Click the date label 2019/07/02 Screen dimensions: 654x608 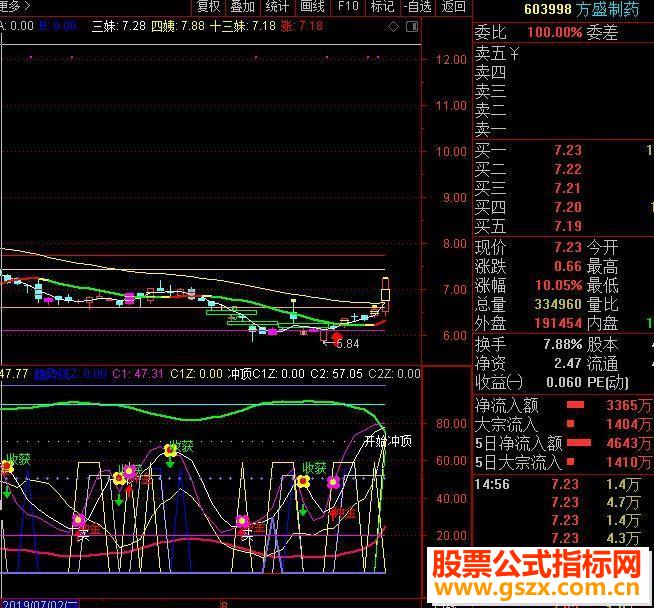click(x=40, y=604)
